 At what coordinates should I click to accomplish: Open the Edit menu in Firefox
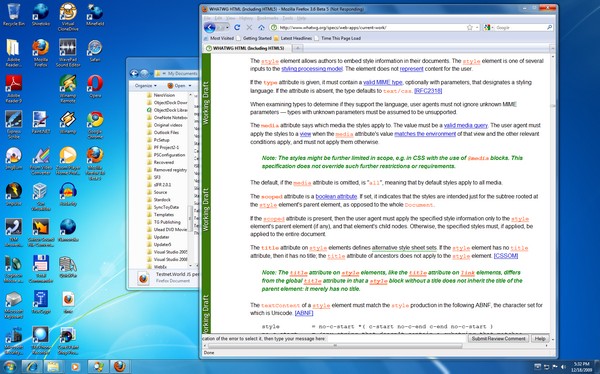[218, 18]
